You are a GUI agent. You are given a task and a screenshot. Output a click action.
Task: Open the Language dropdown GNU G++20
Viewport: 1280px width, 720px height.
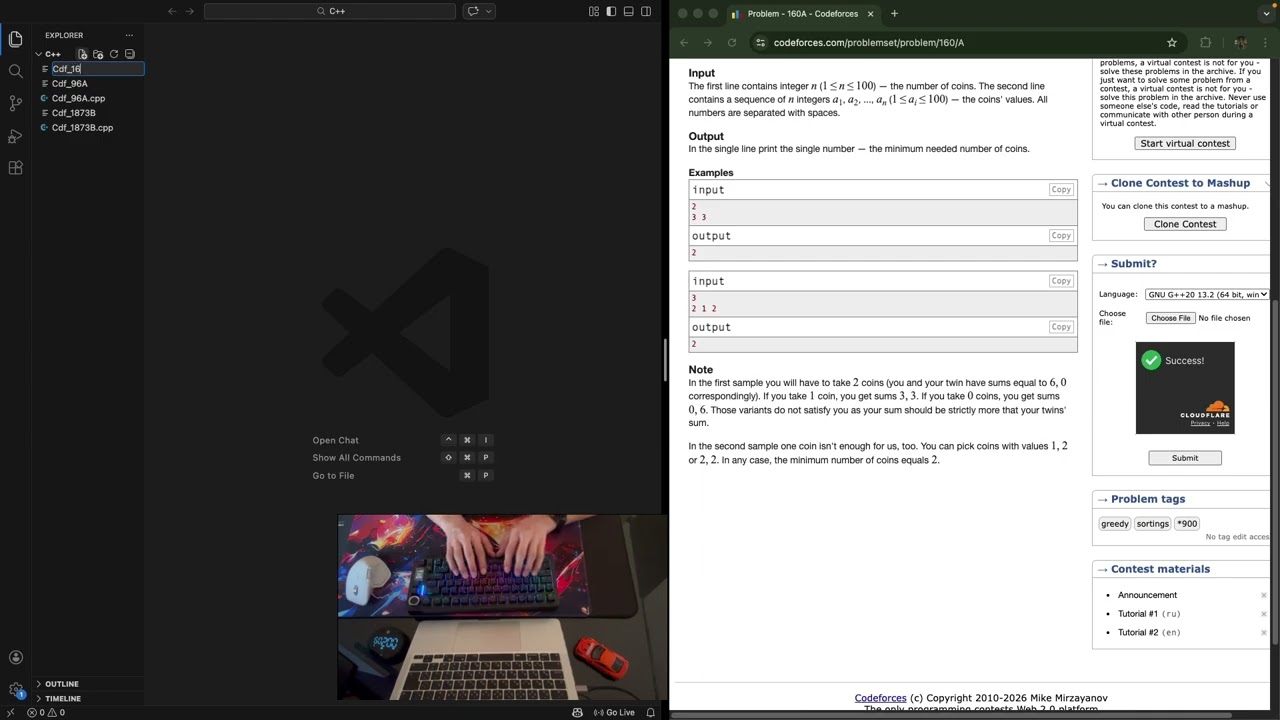click(x=1207, y=294)
